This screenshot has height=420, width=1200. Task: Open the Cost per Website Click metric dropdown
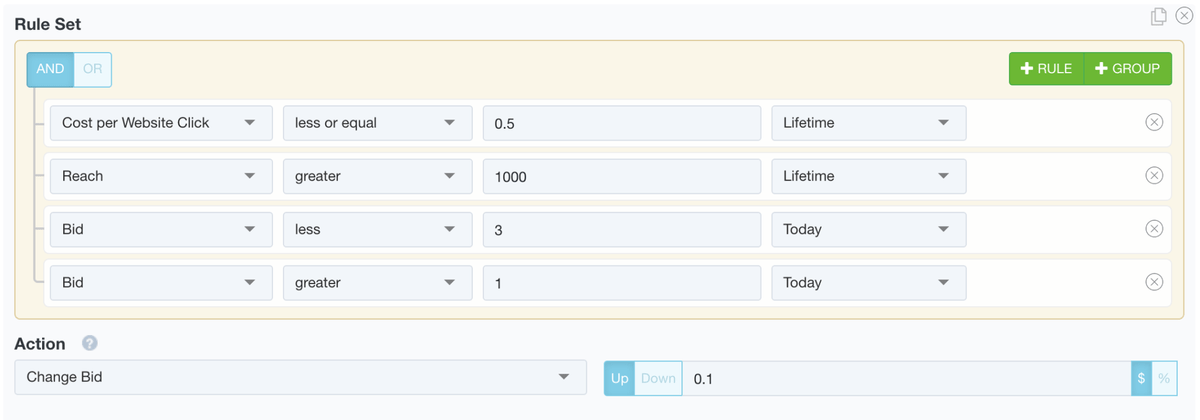tap(161, 122)
